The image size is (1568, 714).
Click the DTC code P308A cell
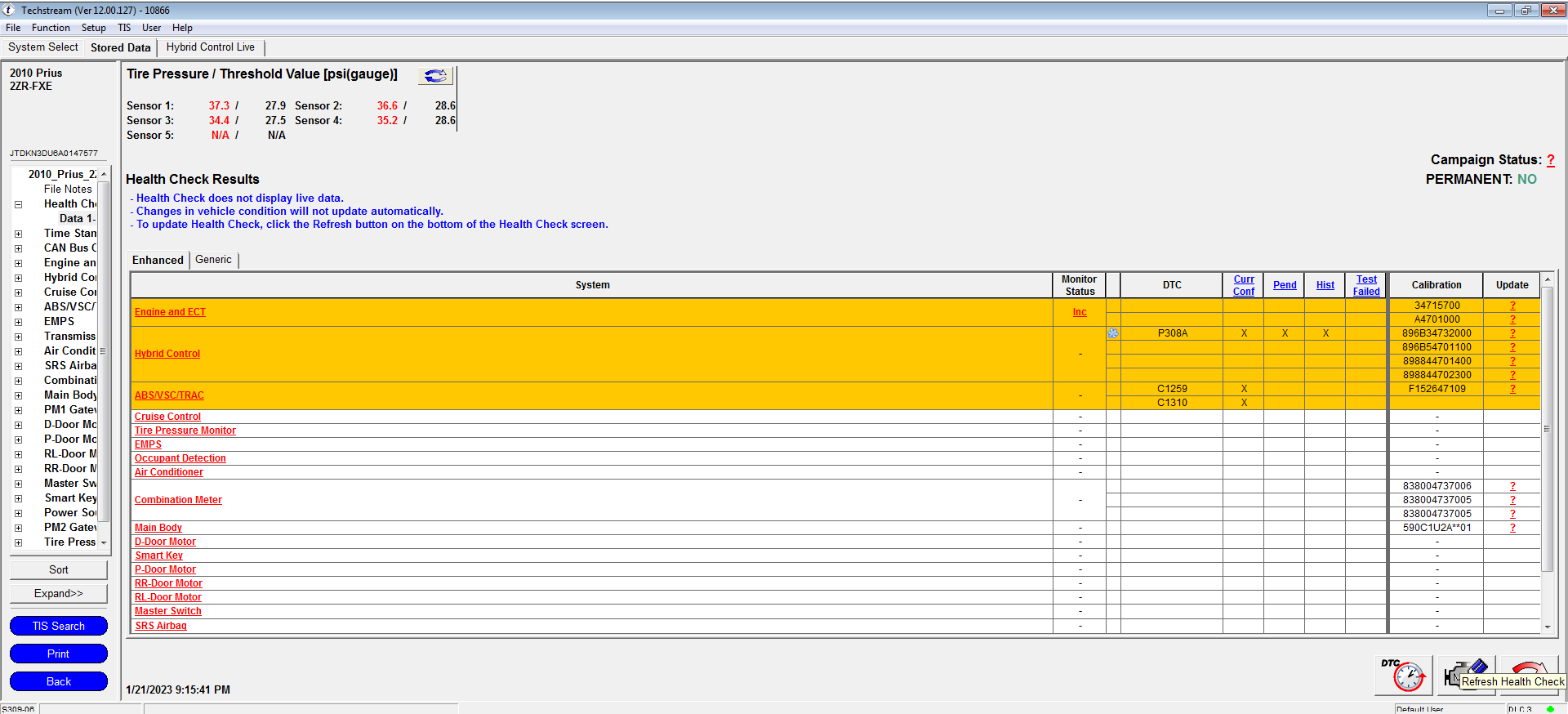pos(1172,333)
